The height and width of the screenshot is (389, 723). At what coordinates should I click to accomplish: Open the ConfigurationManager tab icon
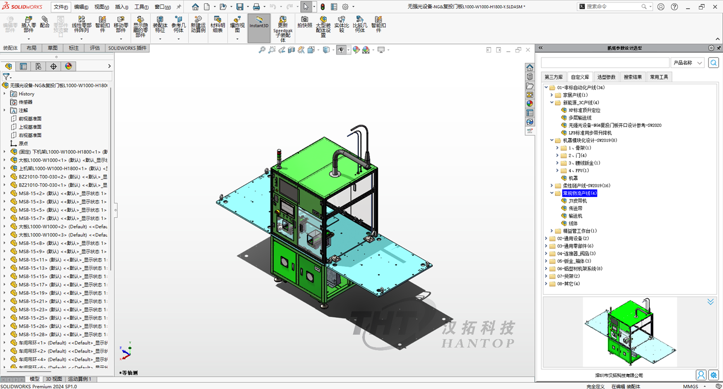click(38, 66)
